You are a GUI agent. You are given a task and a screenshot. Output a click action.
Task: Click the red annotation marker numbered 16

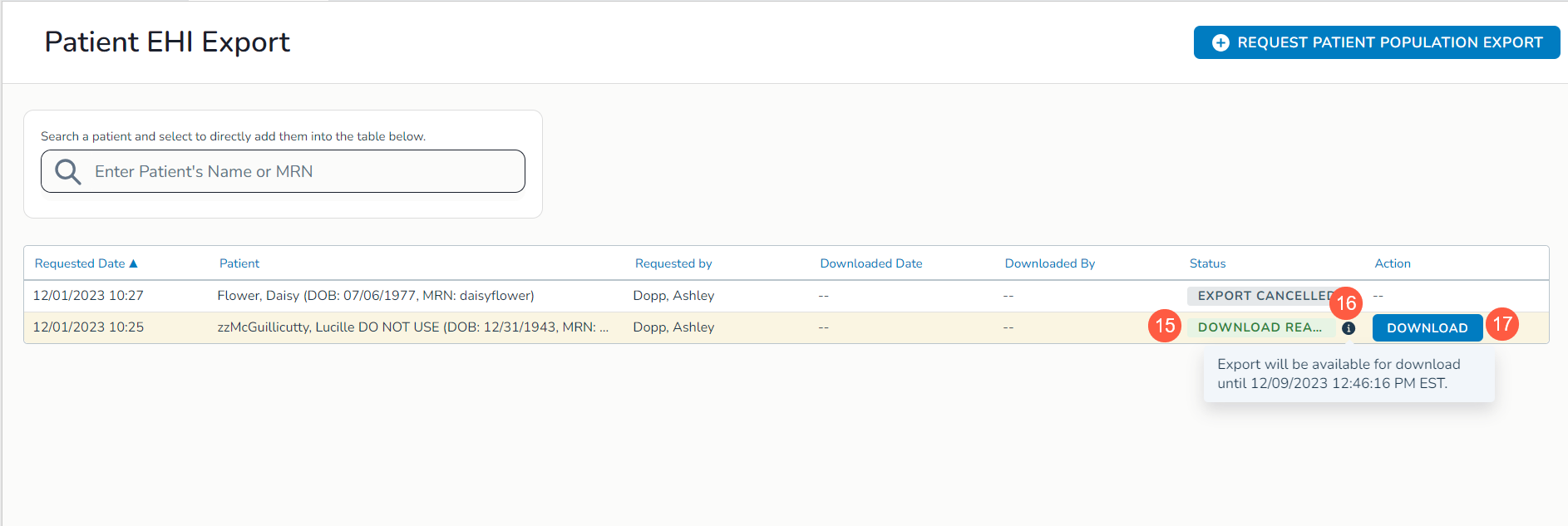point(1345,303)
